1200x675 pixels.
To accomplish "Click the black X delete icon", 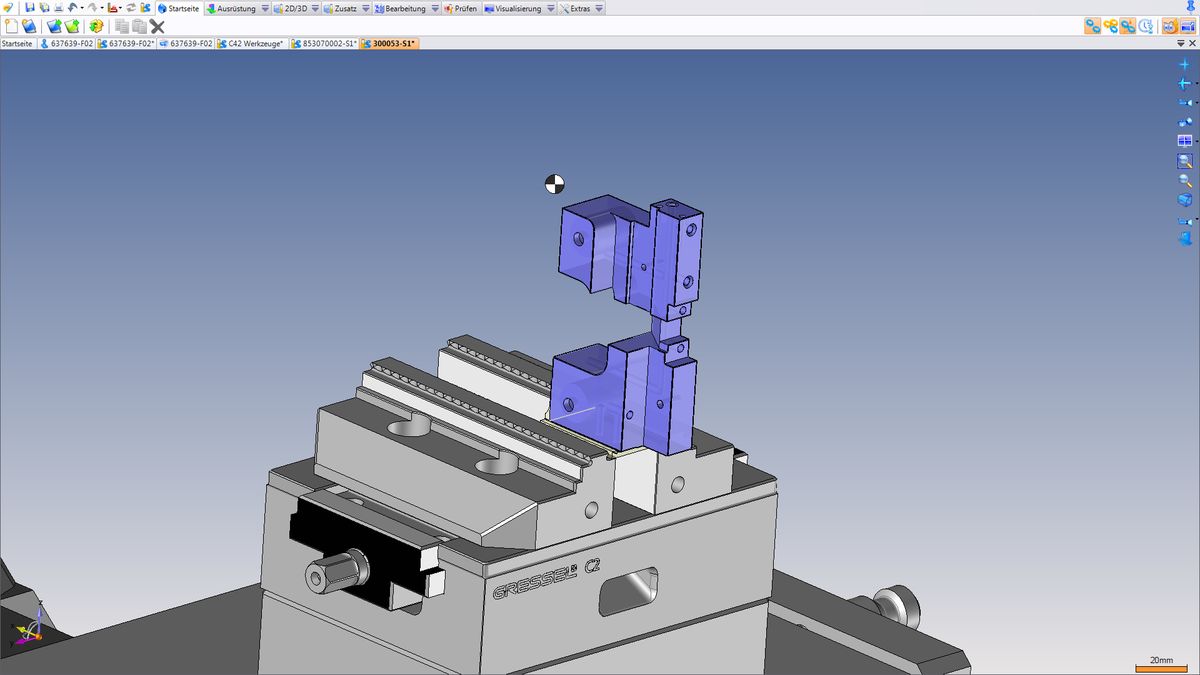I will coord(157,26).
